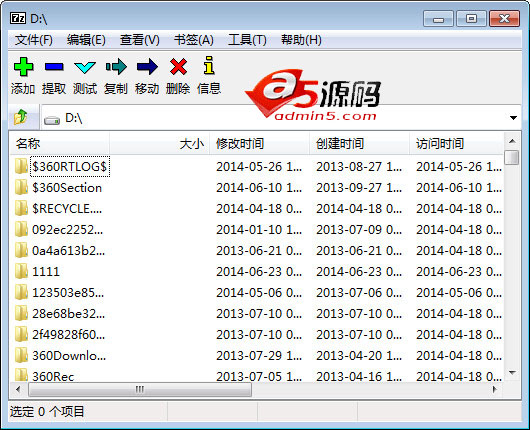Select the $360Section folder icon
Viewport: 530px width, 430px height.
click(x=21, y=187)
